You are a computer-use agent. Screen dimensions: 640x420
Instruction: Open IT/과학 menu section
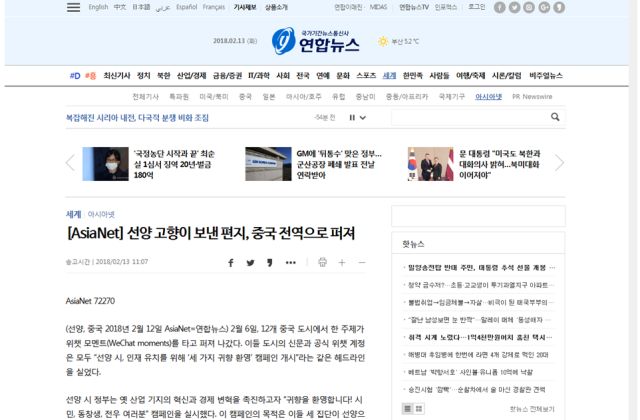tap(259, 76)
